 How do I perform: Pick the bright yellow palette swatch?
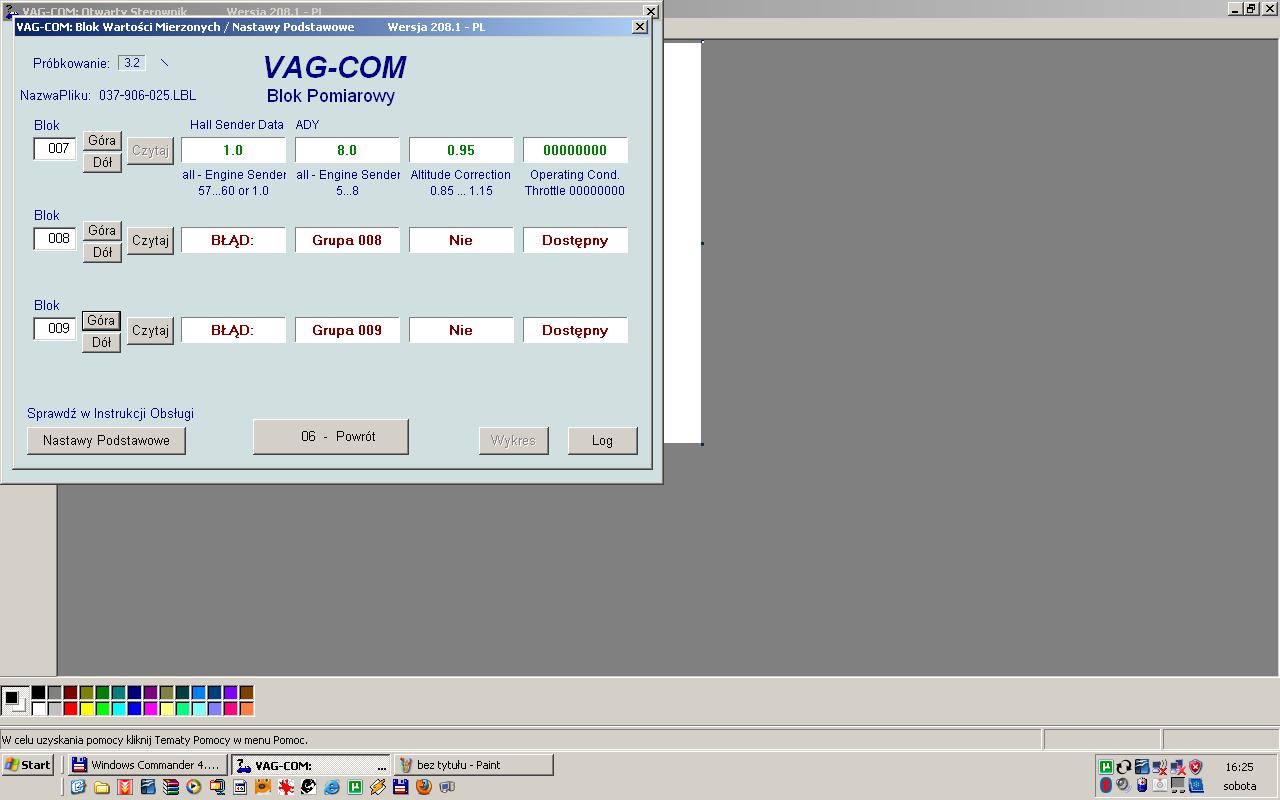86,709
